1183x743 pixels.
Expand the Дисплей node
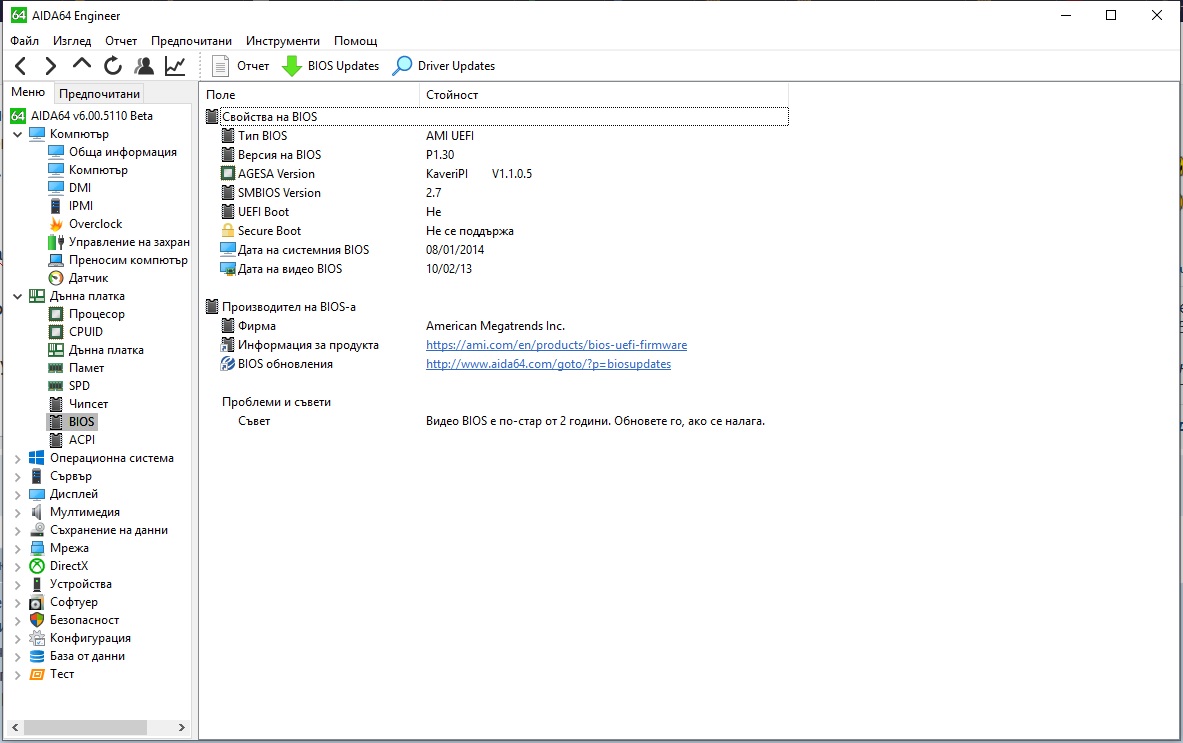(17, 495)
